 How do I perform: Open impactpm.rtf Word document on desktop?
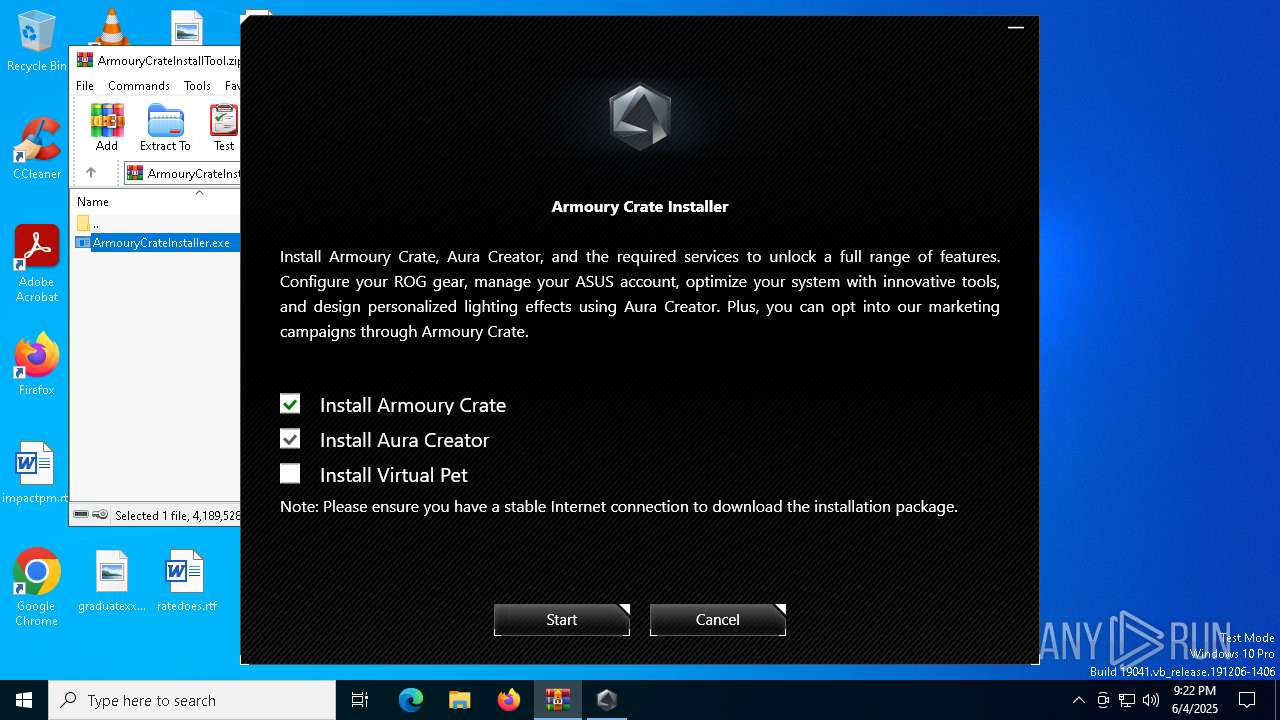[36, 473]
